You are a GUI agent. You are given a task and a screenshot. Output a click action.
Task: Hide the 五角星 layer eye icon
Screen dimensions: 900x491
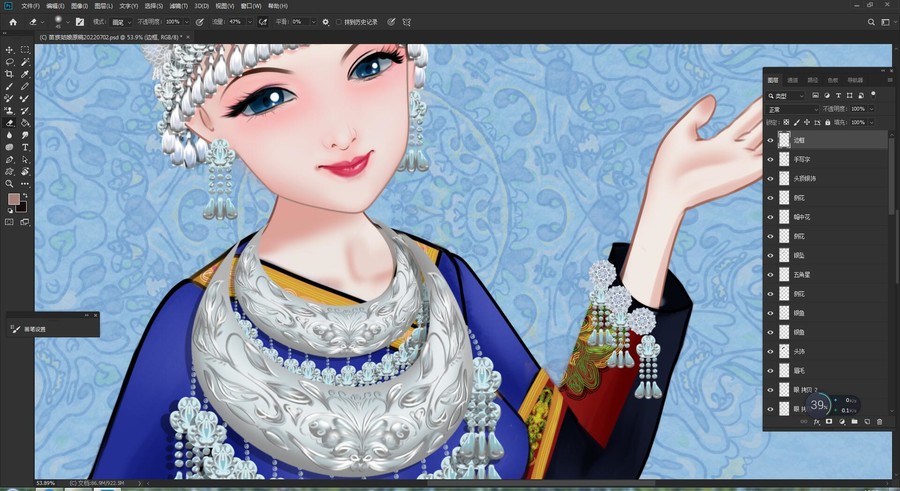point(770,275)
